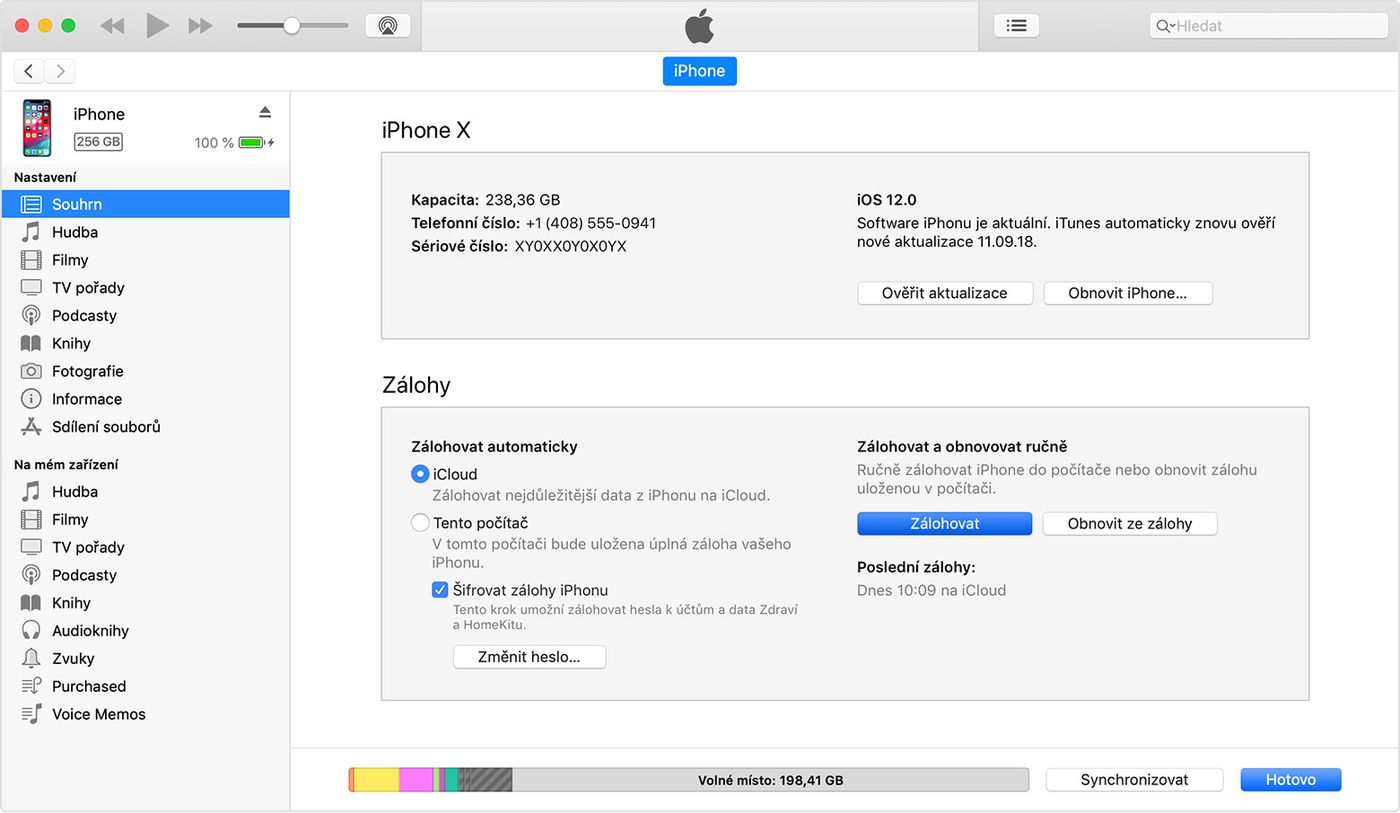Select the Tento počítač radio button
1400x813 pixels.
(420, 522)
